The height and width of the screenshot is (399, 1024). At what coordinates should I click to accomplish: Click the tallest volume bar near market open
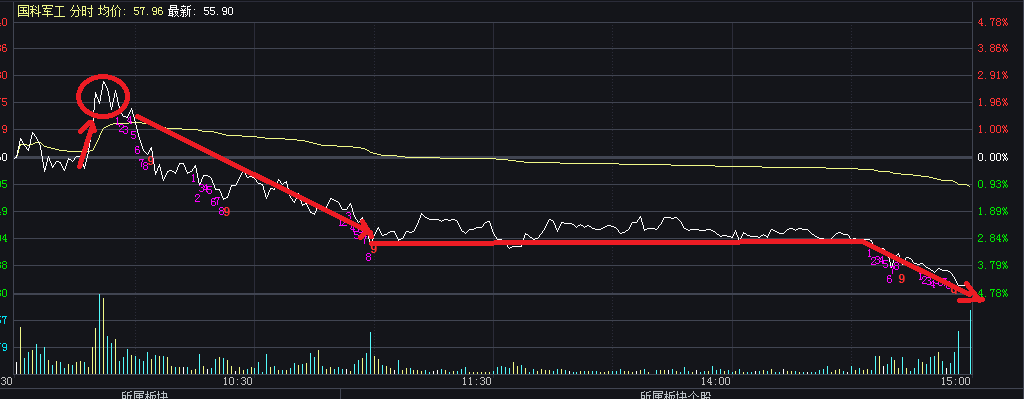(x=99, y=334)
